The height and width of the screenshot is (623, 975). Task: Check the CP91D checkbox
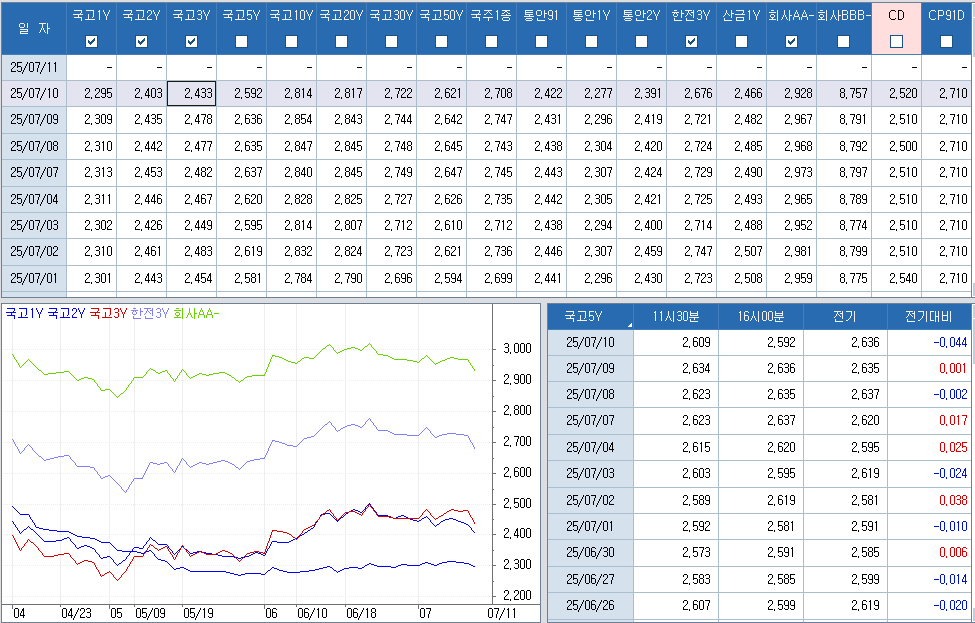point(946,41)
